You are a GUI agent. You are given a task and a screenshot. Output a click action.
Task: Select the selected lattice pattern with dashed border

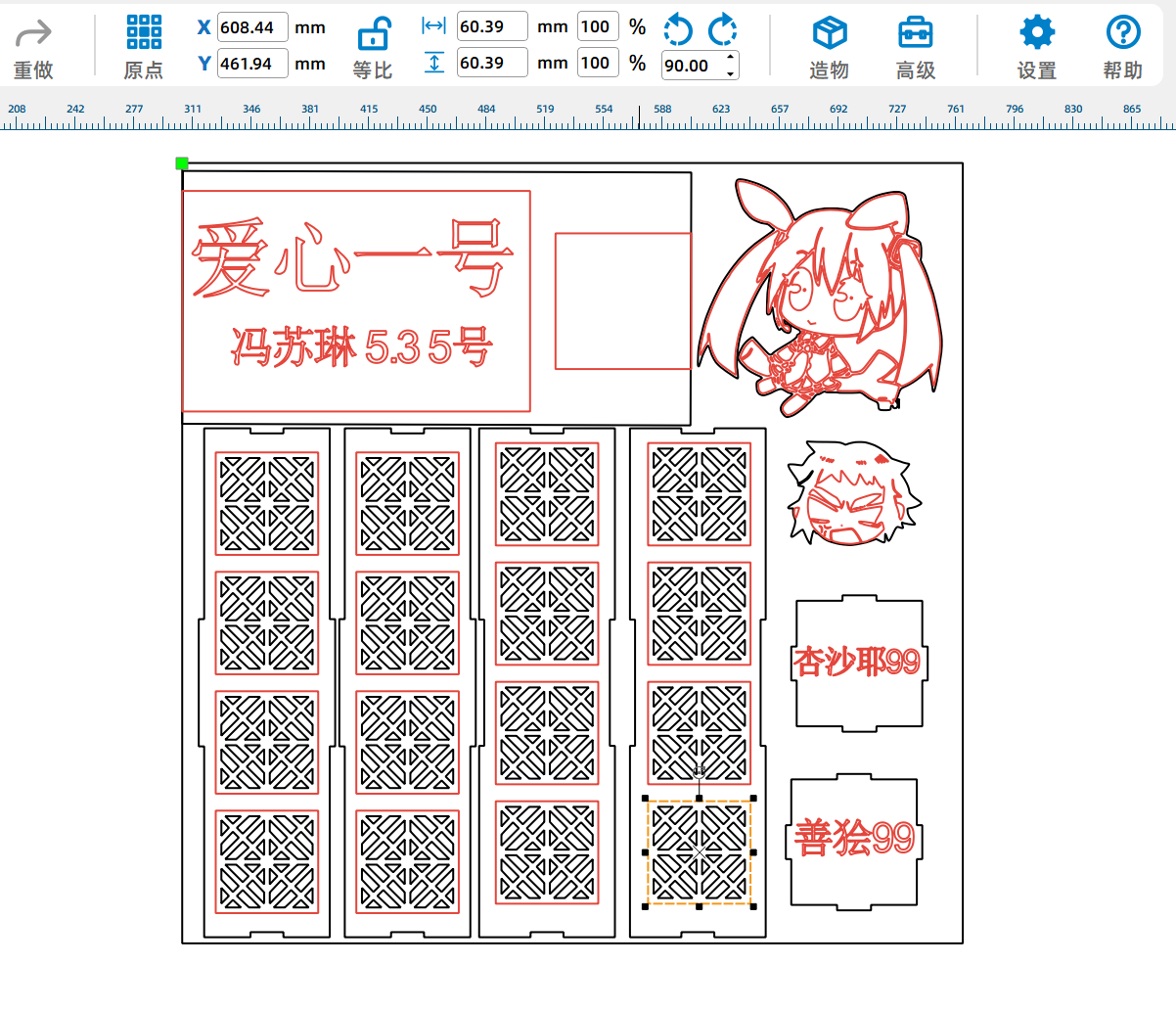pyautogui.click(x=700, y=852)
